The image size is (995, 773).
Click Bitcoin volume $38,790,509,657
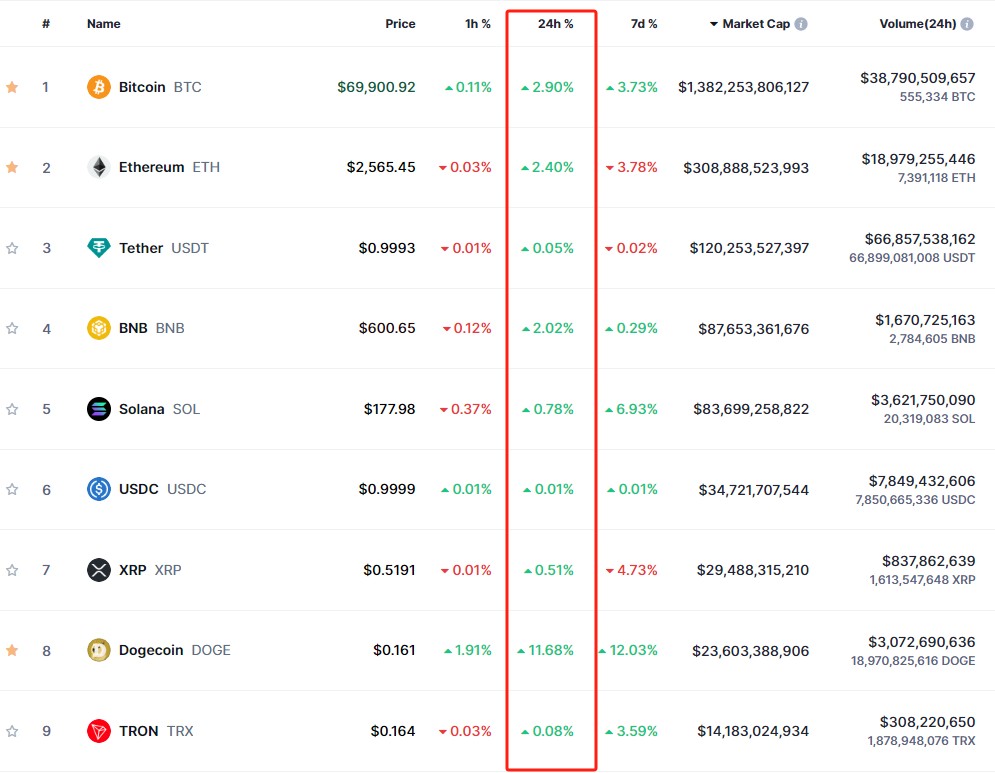click(918, 78)
